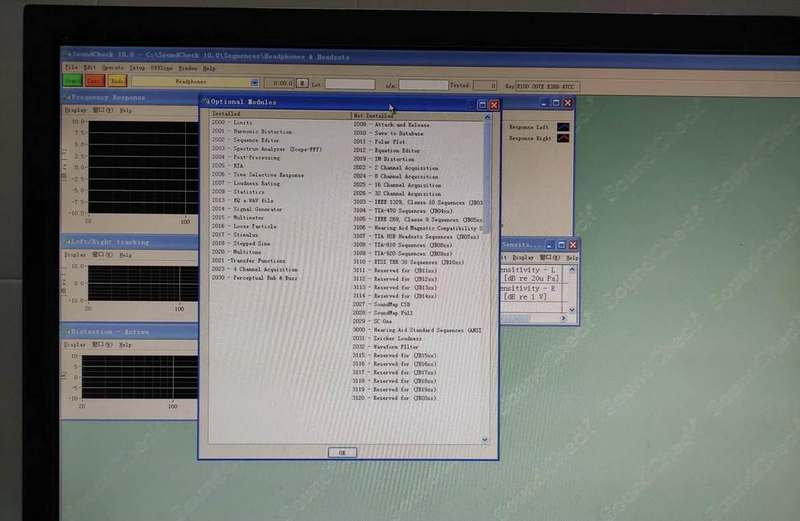Select '2014 - Signal Generator' row

tap(246, 209)
